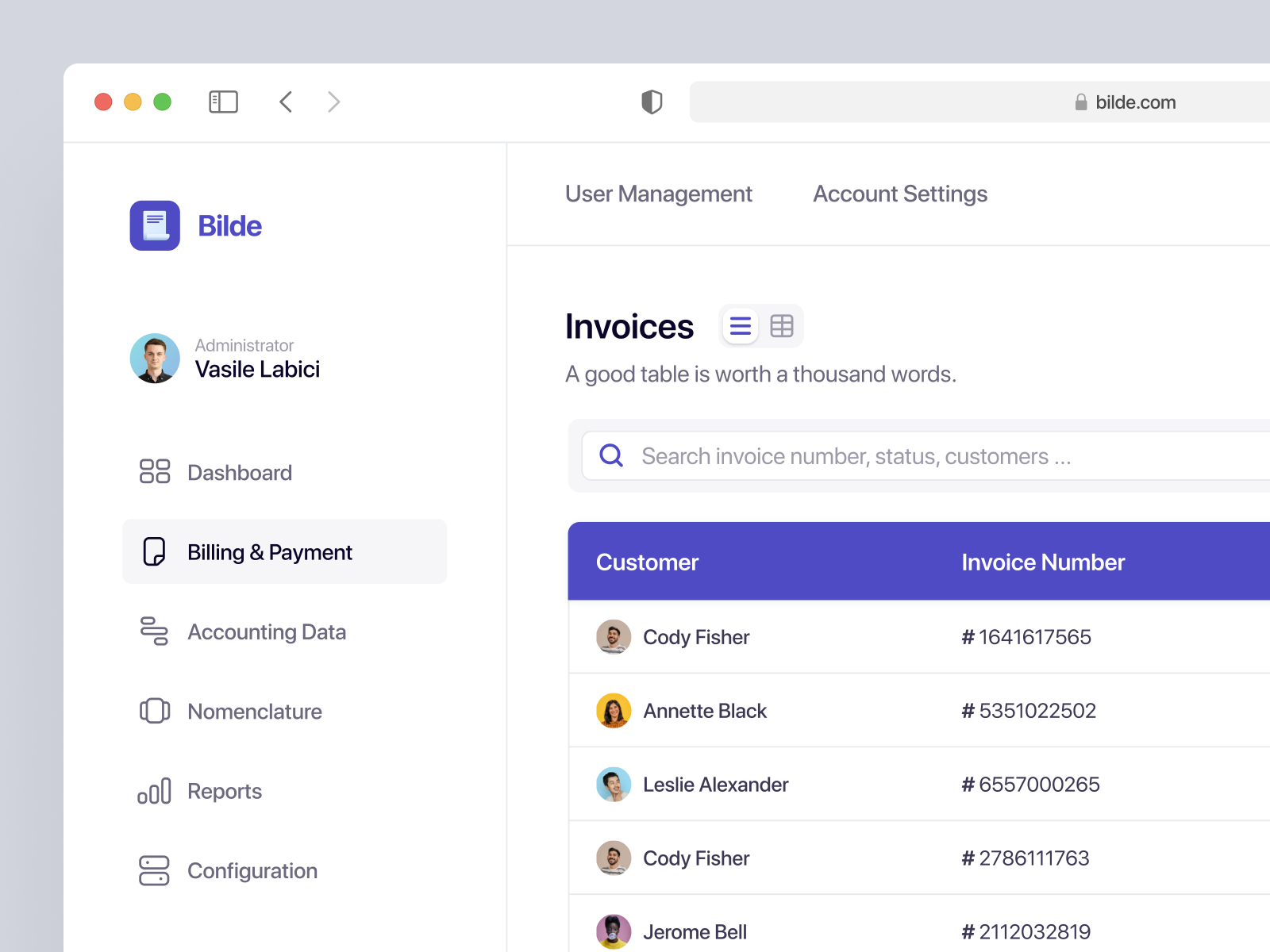1270x952 pixels.
Task: Open the User Management tab
Action: pos(659,194)
